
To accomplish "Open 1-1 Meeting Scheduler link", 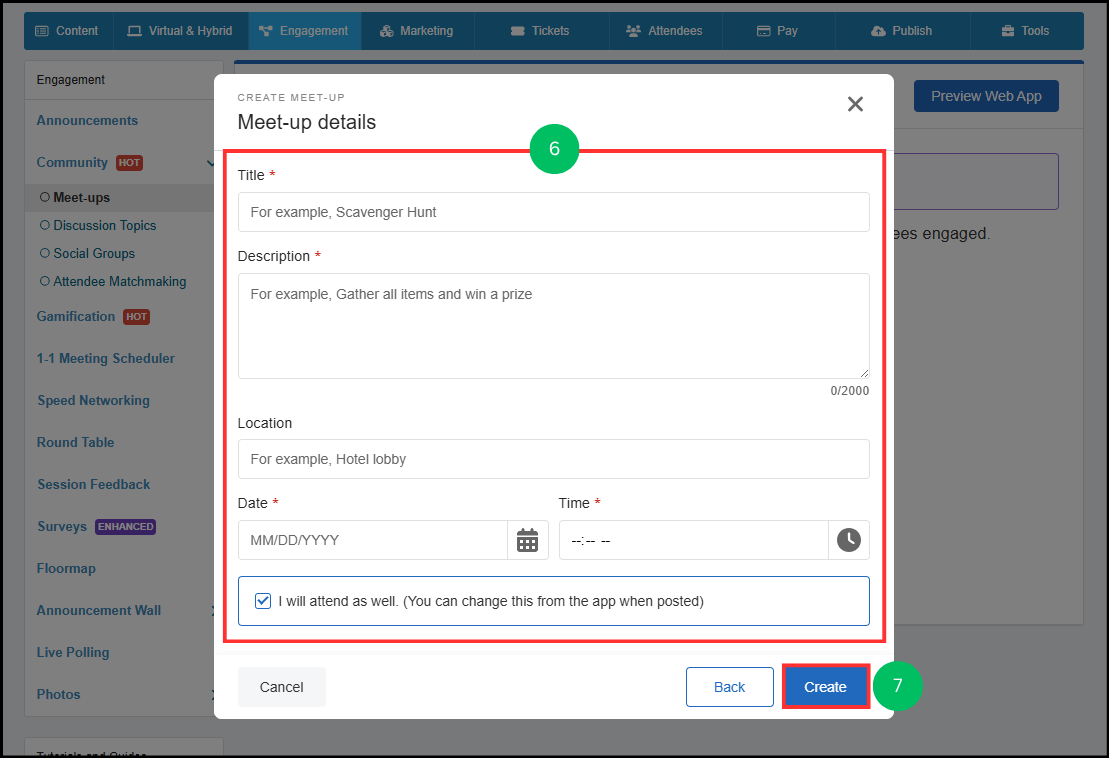I will point(105,358).
